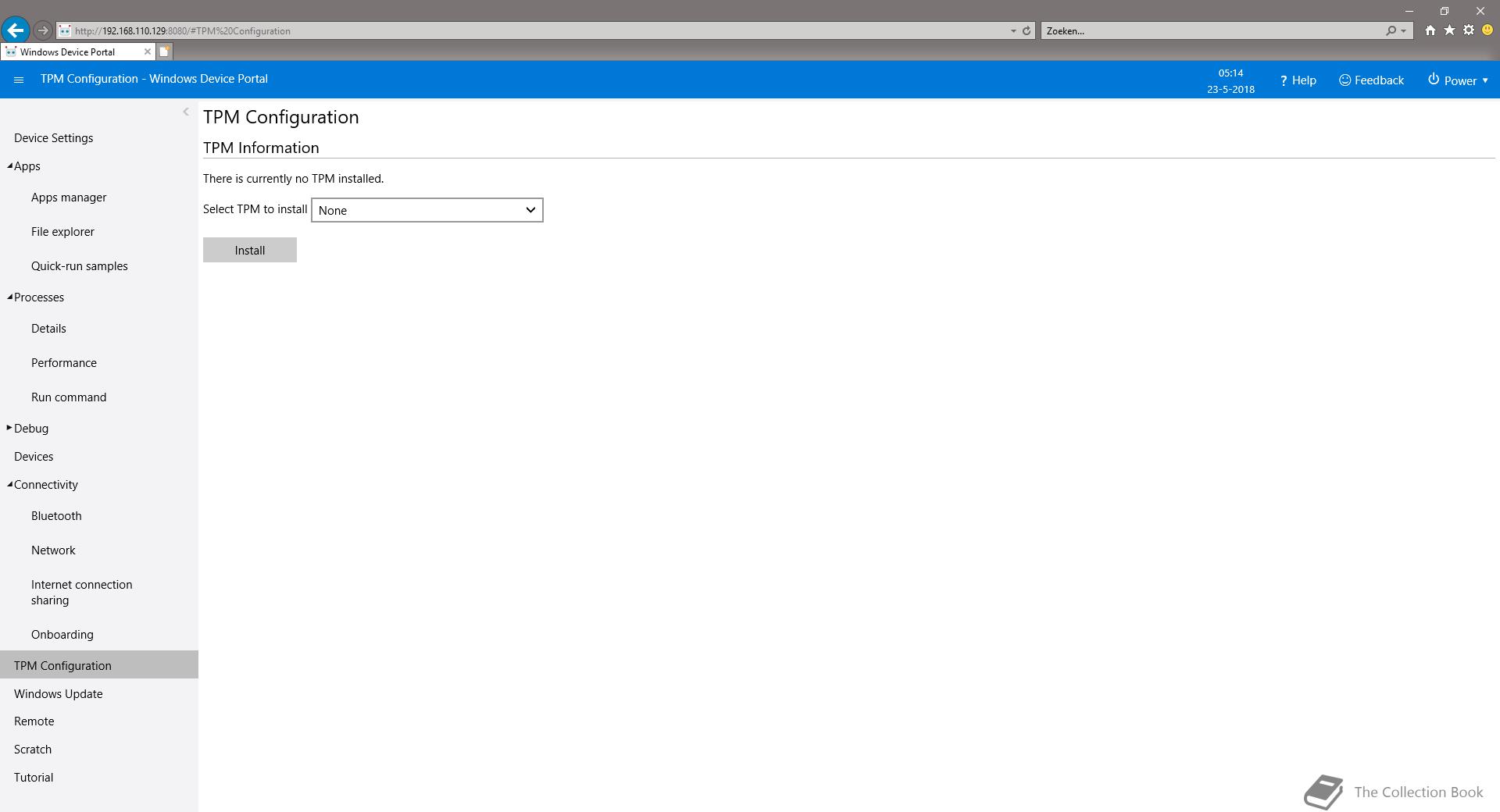Open favorites star icon
This screenshot has width=1500, height=812.
(x=1449, y=30)
